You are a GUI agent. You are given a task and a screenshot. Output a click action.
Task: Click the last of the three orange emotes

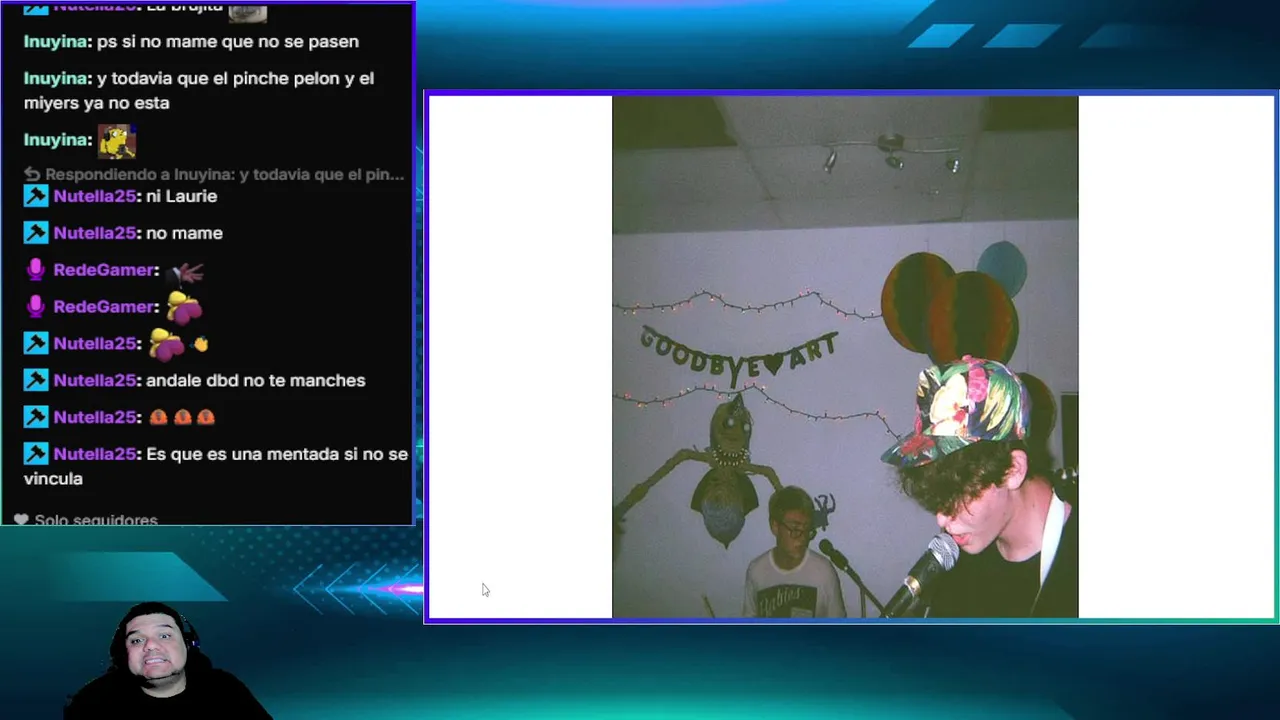(206, 417)
